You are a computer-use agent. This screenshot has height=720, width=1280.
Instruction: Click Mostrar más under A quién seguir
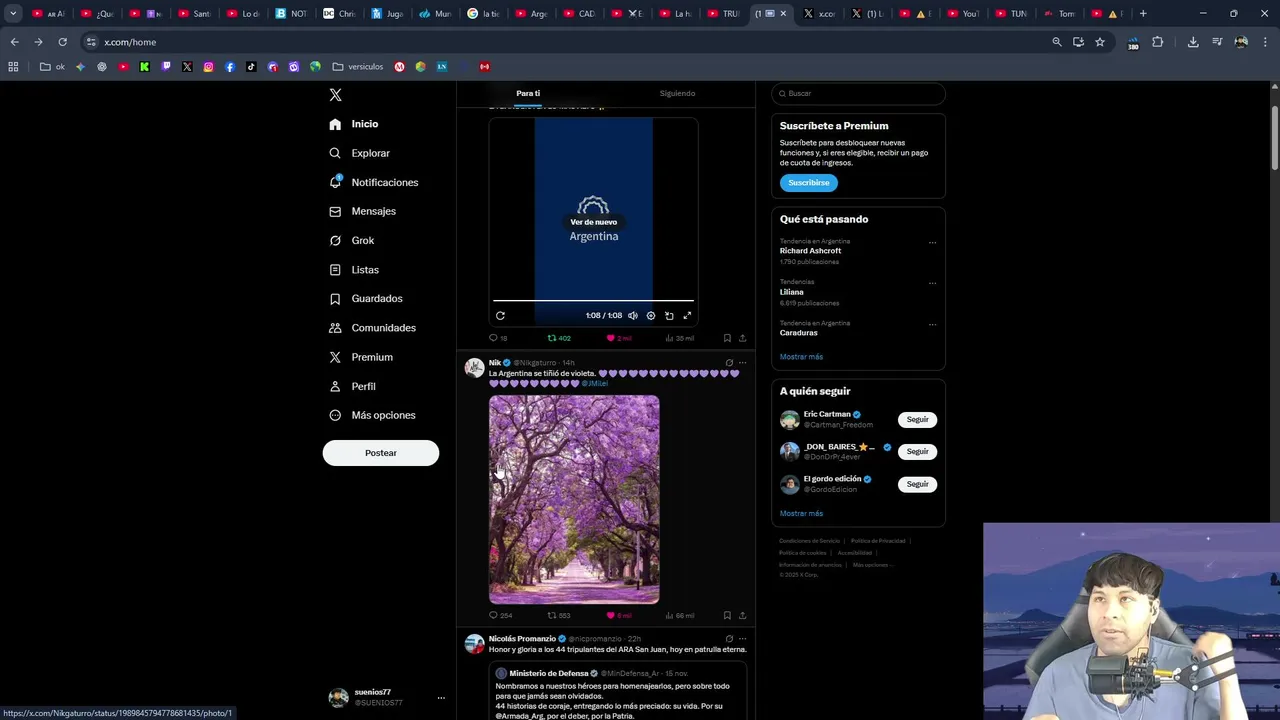click(x=801, y=514)
